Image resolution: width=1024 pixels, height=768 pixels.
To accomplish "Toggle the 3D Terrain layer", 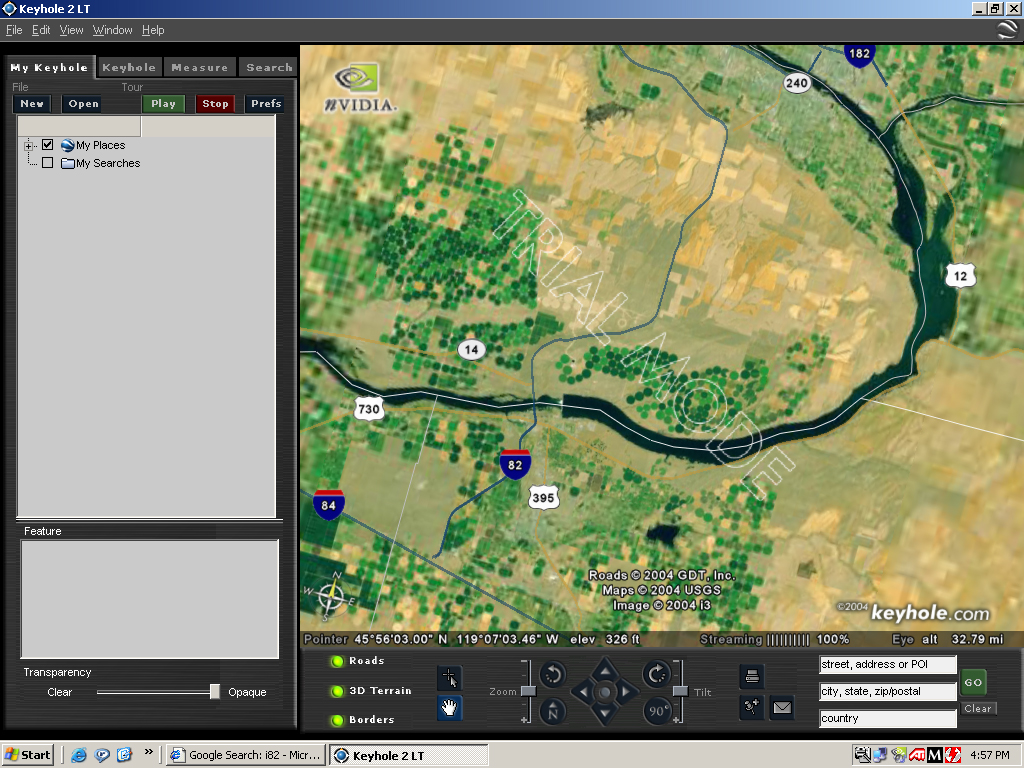I will click(338, 691).
